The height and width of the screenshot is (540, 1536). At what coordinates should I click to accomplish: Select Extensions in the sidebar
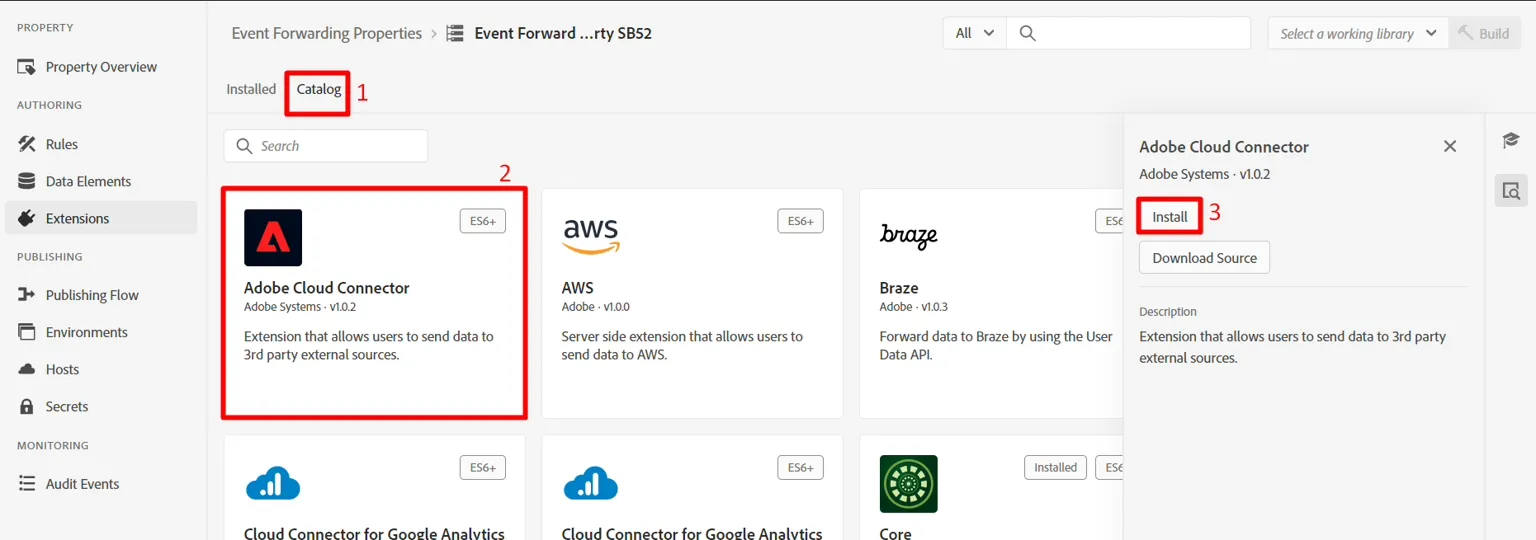point(101,218)
